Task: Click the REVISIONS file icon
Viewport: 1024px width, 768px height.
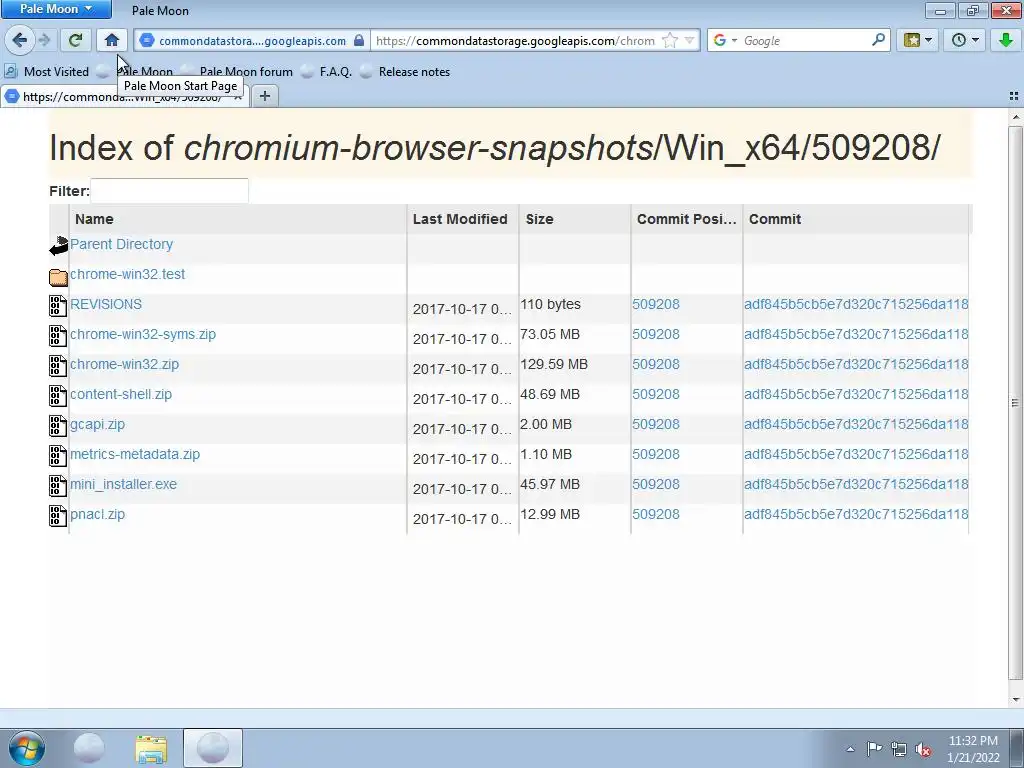Action: [x=58, y=306]
